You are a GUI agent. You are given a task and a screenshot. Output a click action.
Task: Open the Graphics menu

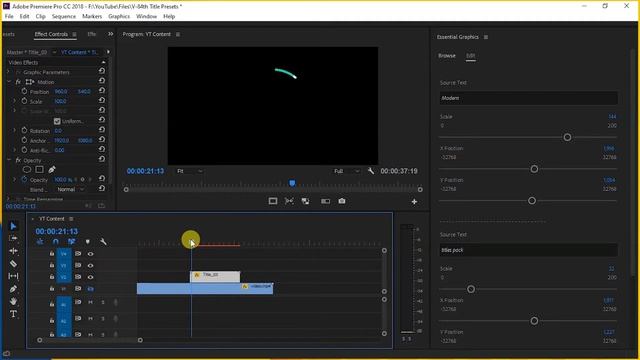click(119, 16)
